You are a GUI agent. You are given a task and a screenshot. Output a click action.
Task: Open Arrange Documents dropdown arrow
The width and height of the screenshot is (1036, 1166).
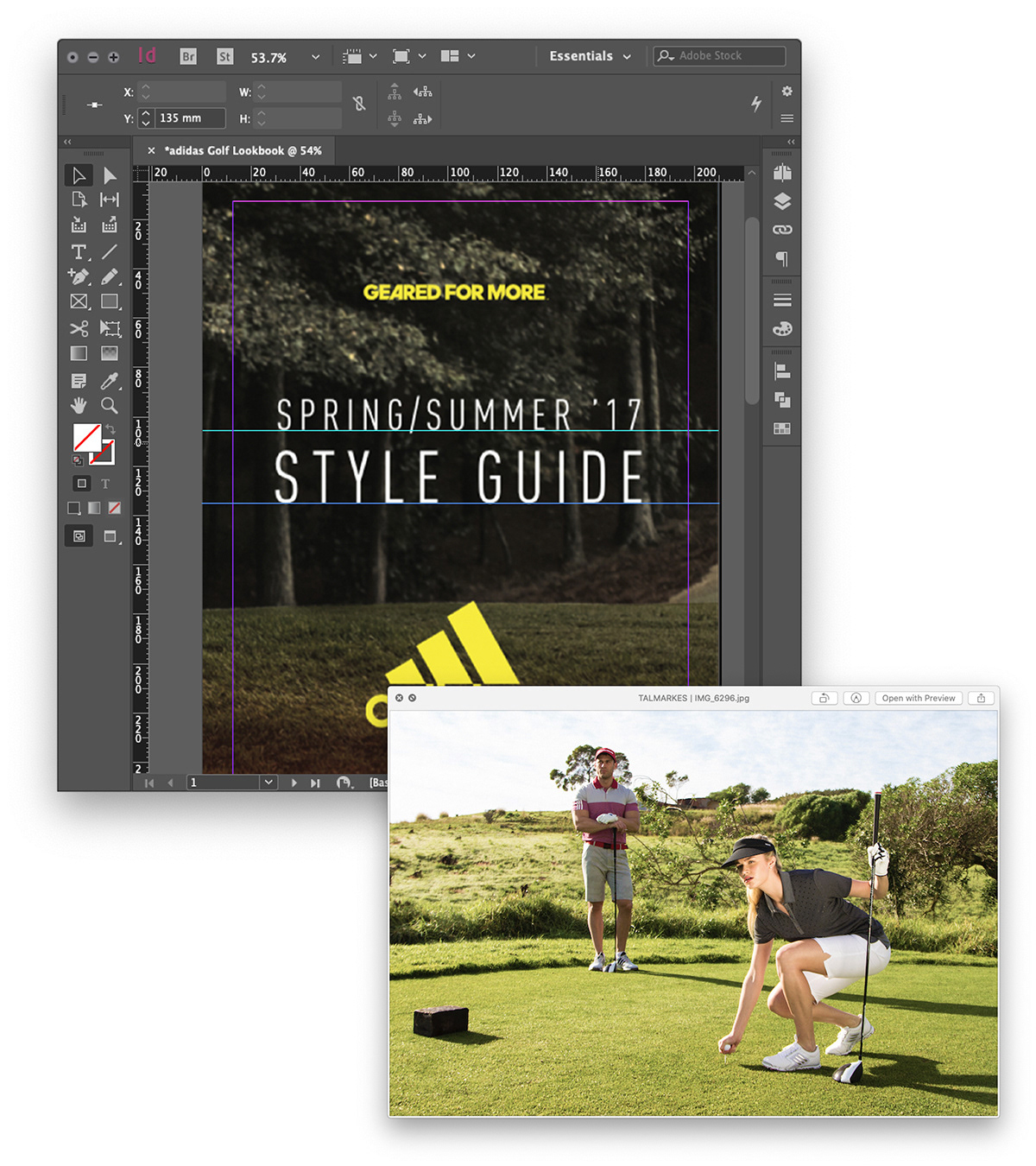click(471, 56)
